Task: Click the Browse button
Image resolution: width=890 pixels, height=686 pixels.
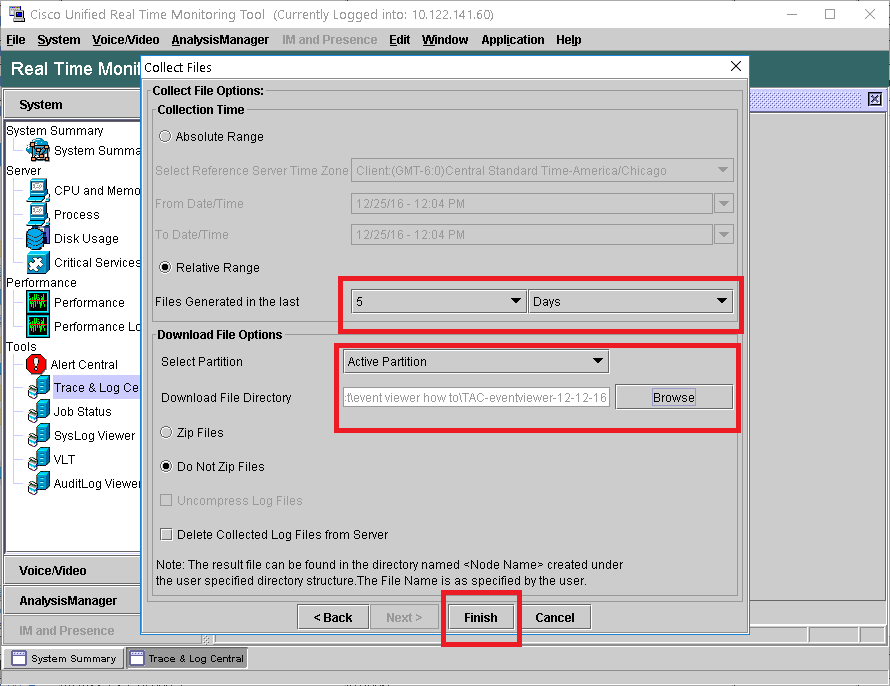Action: coord(674,397)
